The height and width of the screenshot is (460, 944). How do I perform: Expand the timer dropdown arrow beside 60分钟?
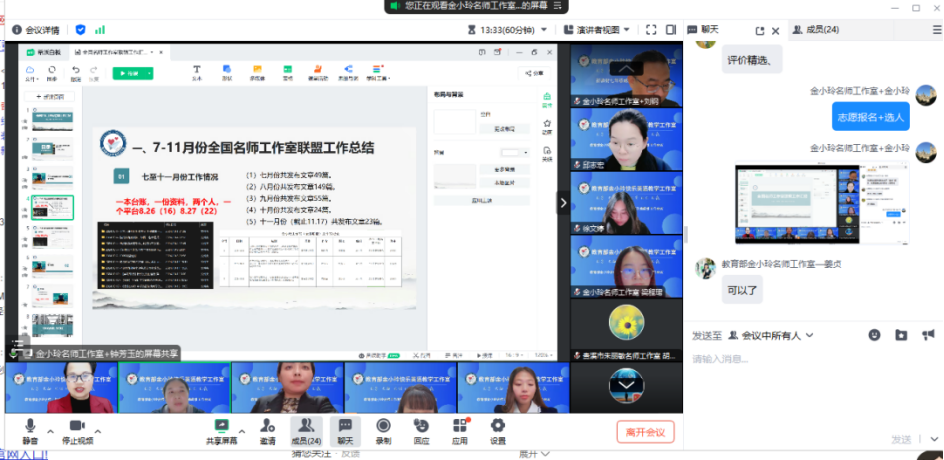(544, 30)
